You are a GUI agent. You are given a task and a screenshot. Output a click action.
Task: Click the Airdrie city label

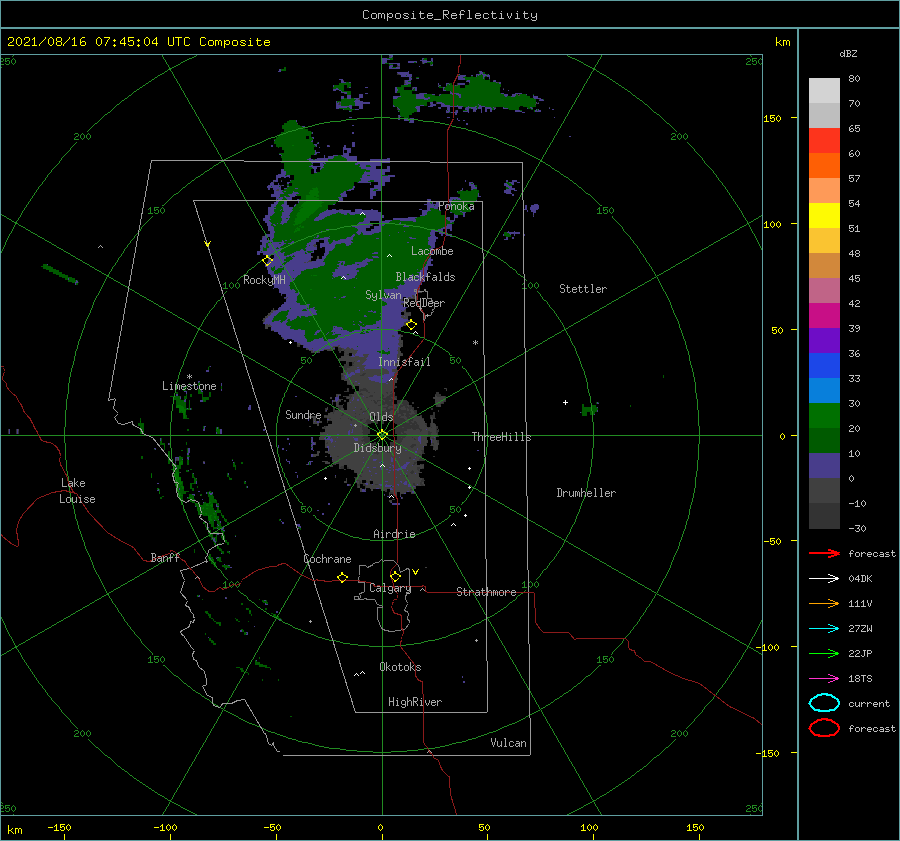[x=394, y=534]
